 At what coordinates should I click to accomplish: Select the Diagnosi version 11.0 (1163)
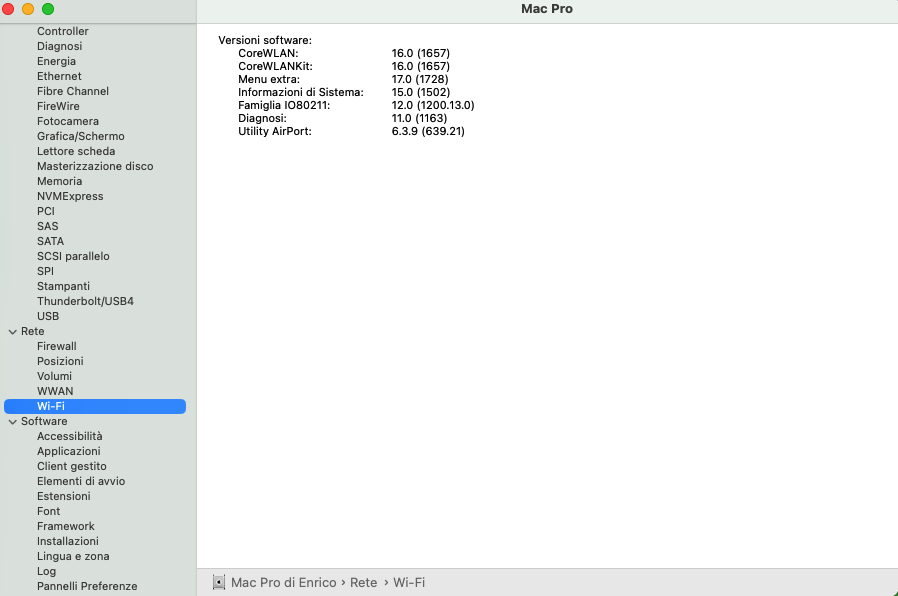(x=419, y=118)
